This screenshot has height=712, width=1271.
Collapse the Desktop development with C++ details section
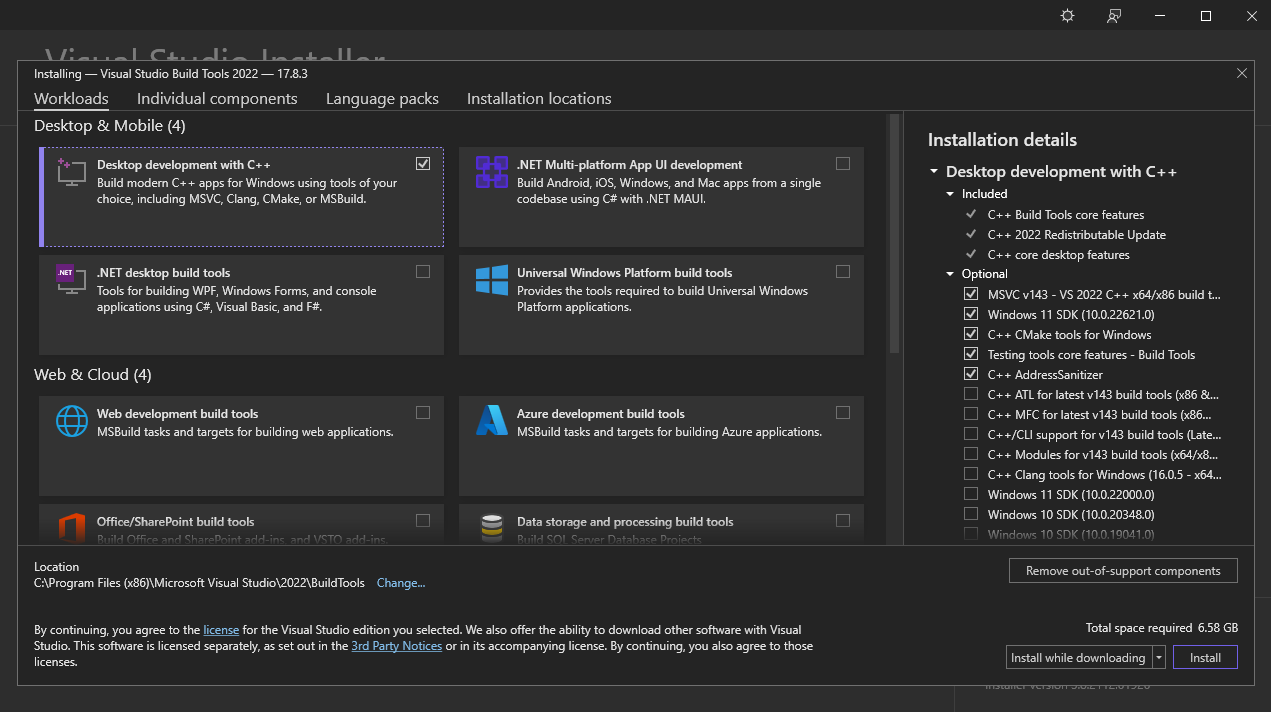[934, 172]
